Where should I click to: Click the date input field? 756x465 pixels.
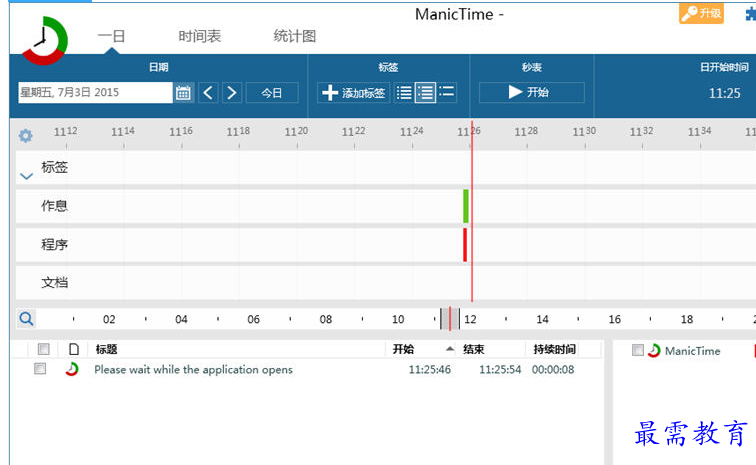point(95,93)
